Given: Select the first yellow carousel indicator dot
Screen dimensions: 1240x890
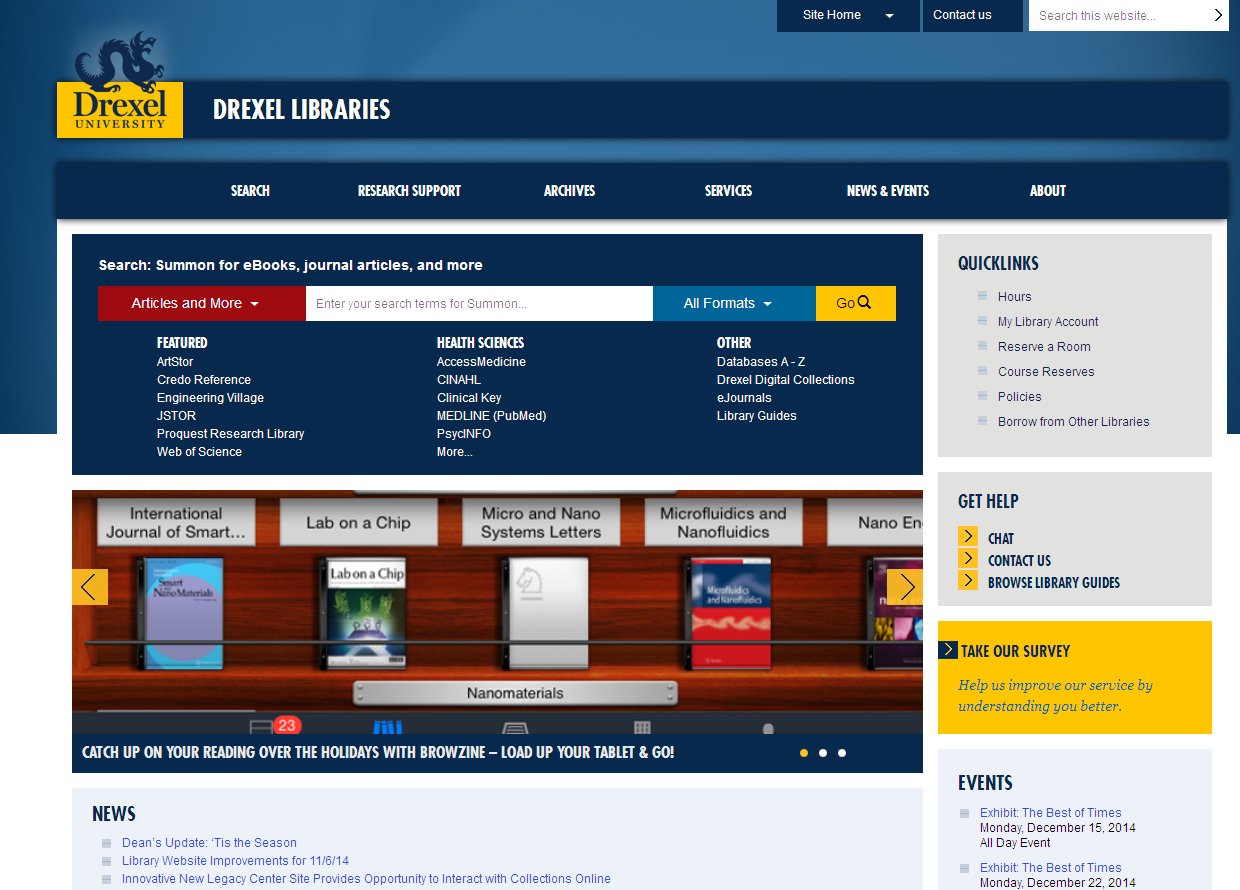Looking at the screenshot, I should (804, 753).
